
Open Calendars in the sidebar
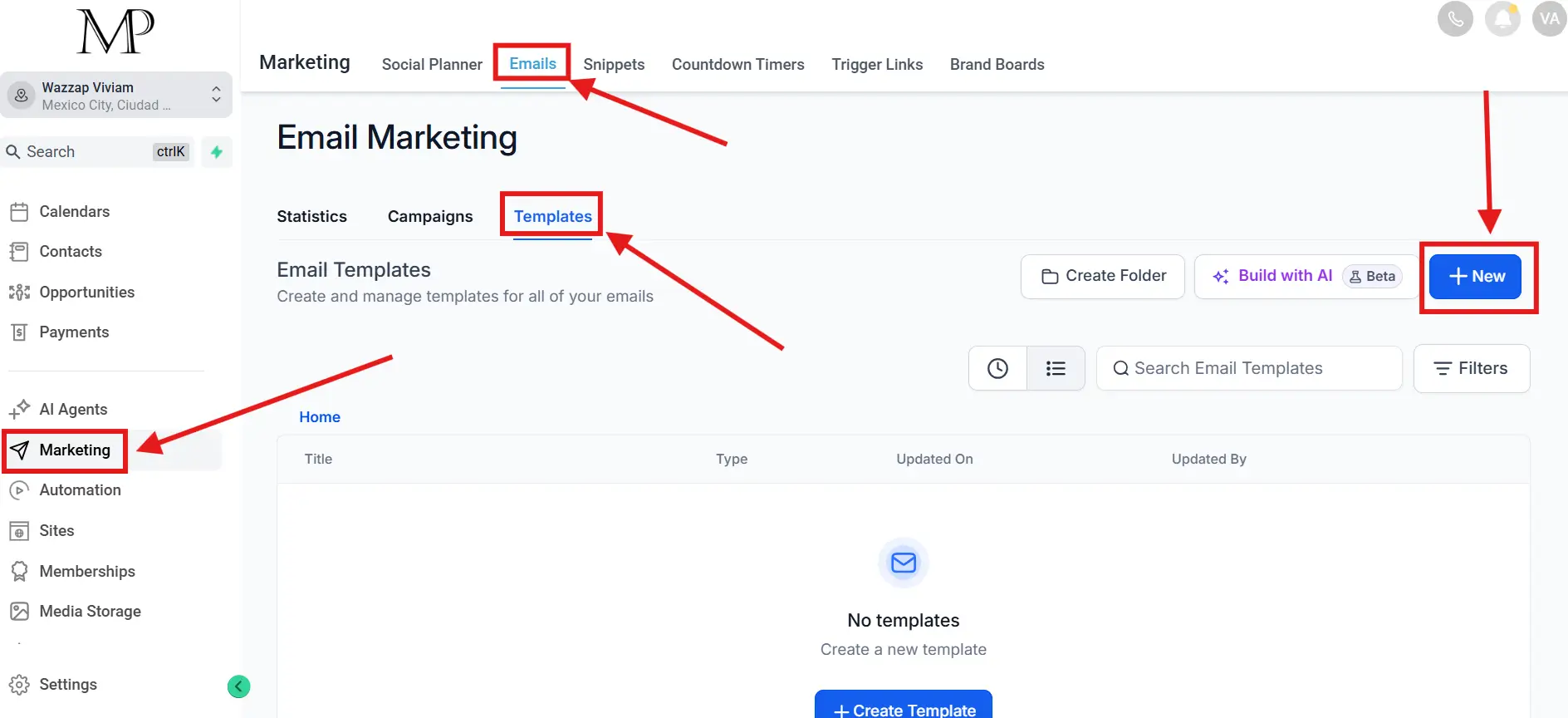click(74, 212)
